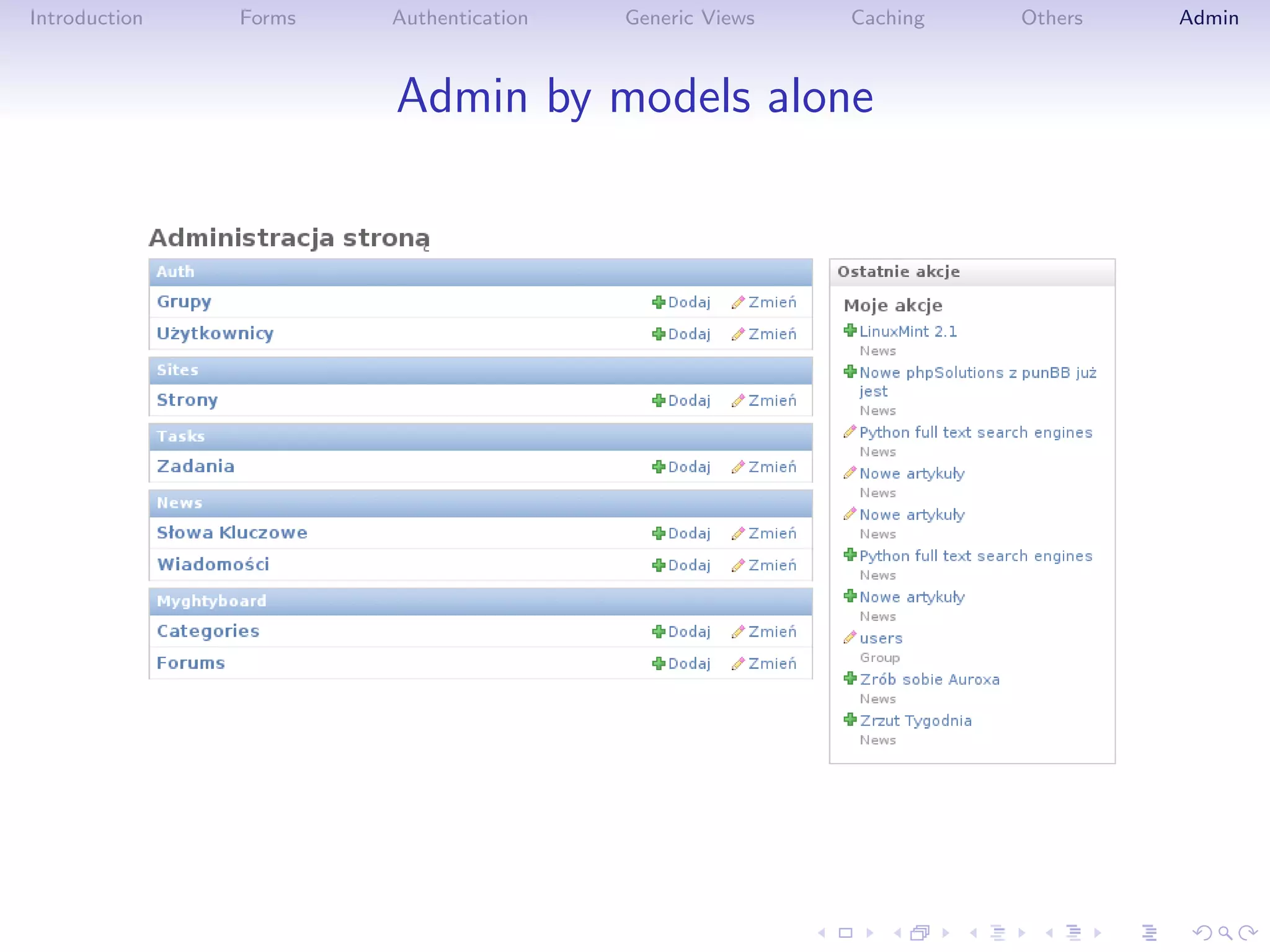Click the green plus icon for Słowa Kluczowe
Screen dimensions: 1270x952
(659, 533)
